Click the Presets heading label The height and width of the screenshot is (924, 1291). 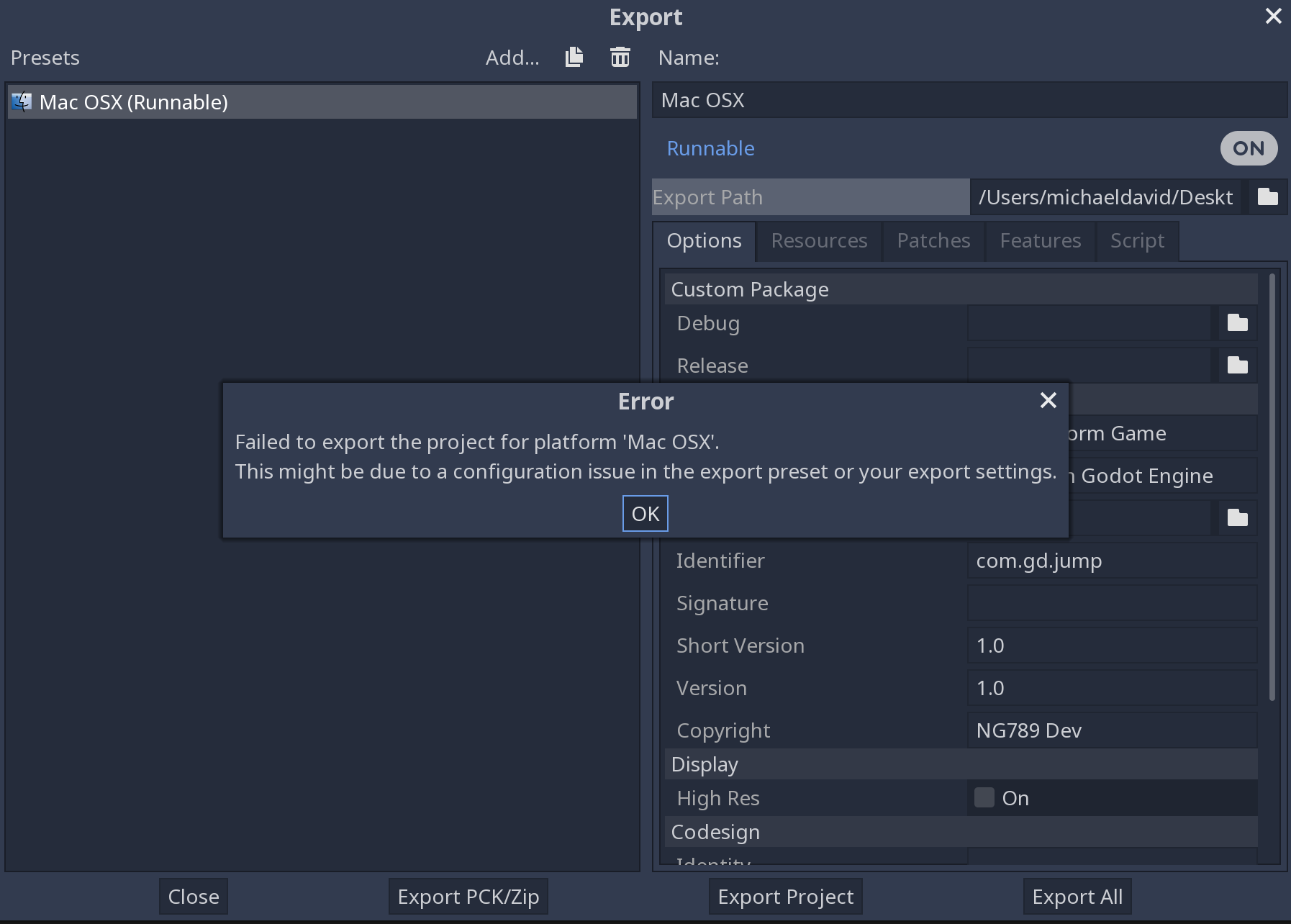pos(45,58)
